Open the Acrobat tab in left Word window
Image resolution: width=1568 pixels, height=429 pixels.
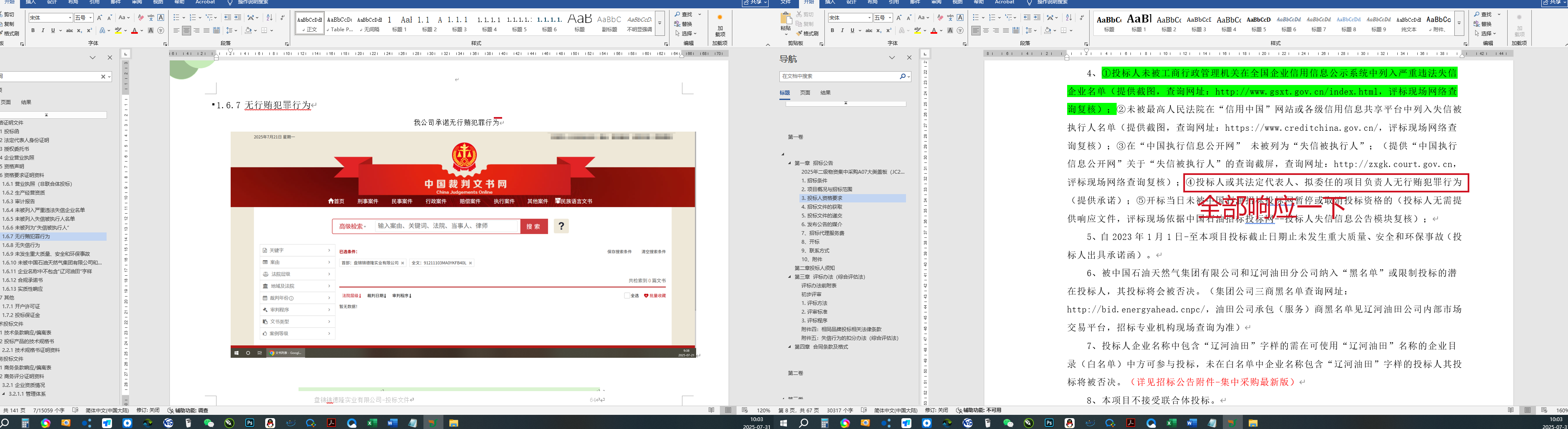click(205, 2)
